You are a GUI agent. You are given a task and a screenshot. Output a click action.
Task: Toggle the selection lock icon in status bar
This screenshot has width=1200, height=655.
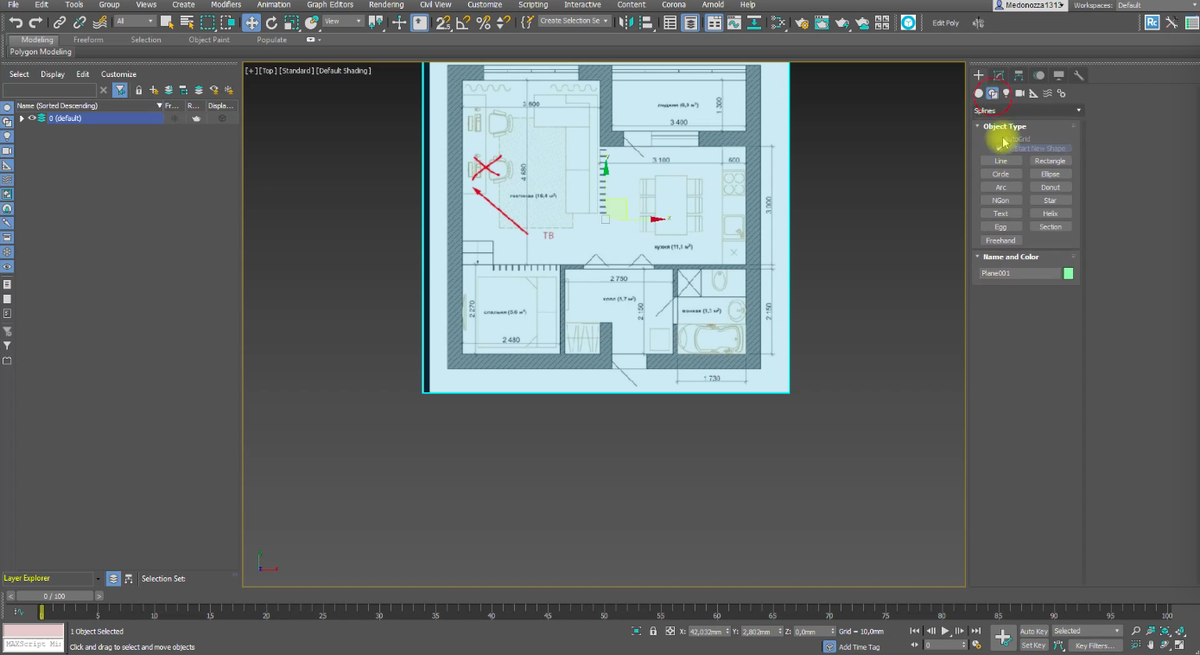pos(653,632)
